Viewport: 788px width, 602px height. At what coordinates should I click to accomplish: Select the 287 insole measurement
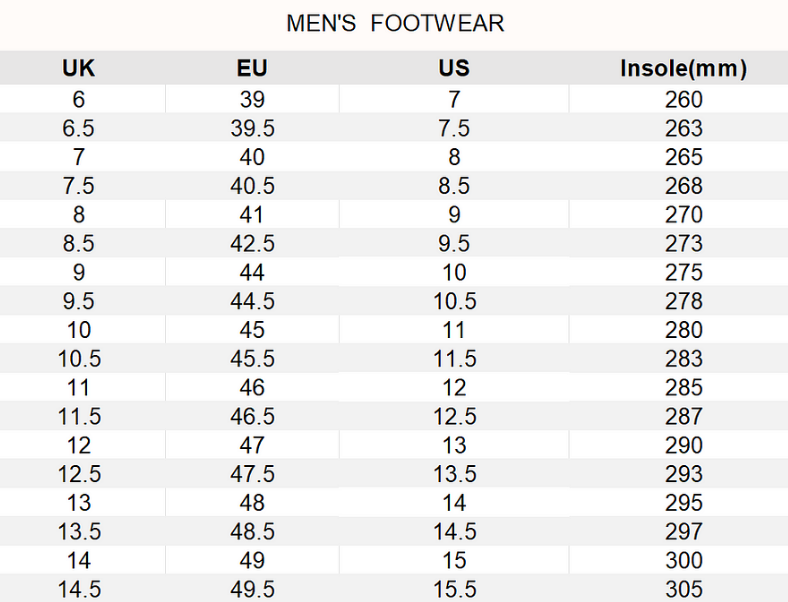coord(683,417)
